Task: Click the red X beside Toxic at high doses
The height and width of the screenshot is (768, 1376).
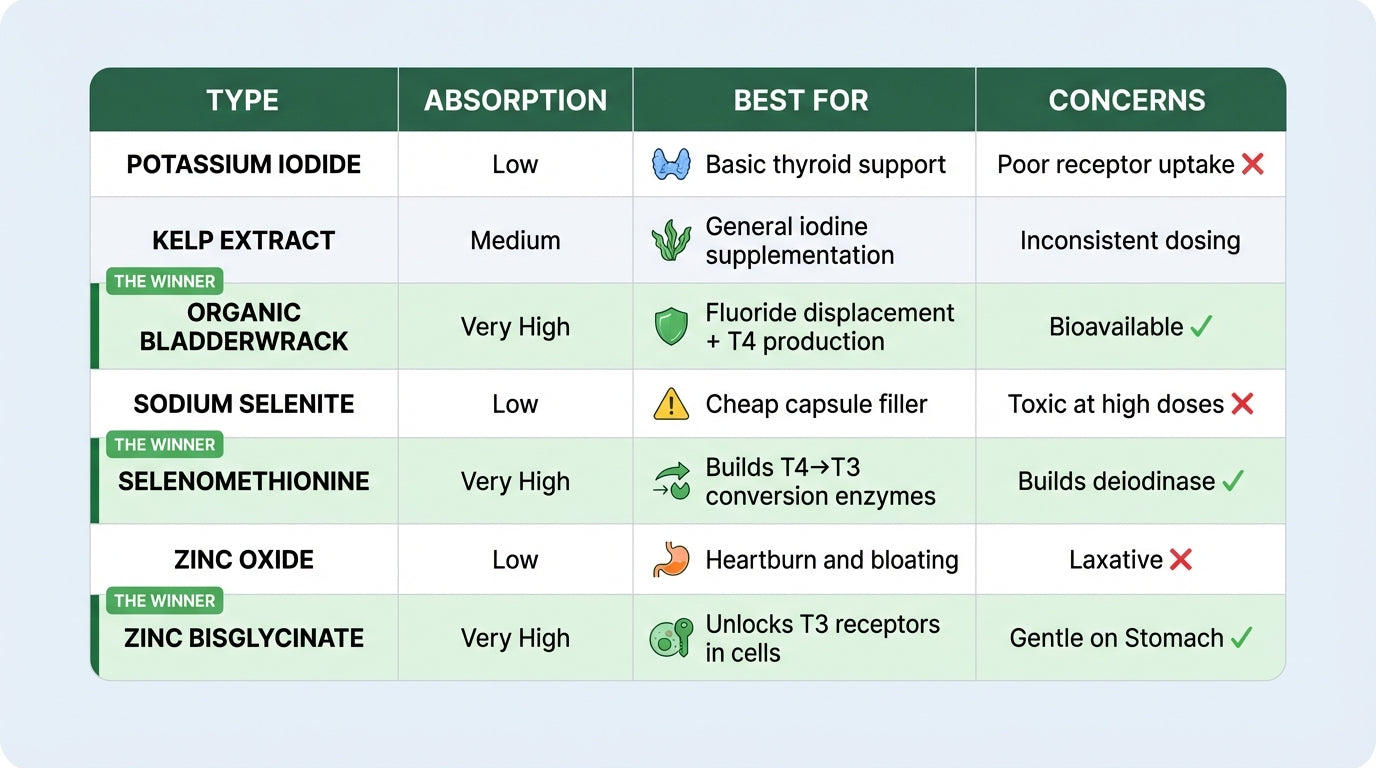Action: pos(1242,404)
